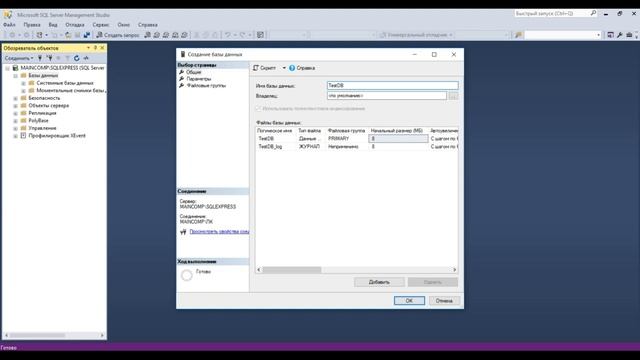The height and width of the screenshot is (360, 640).
Task: Expand the Репликация tree node
Action: (16, 113)
